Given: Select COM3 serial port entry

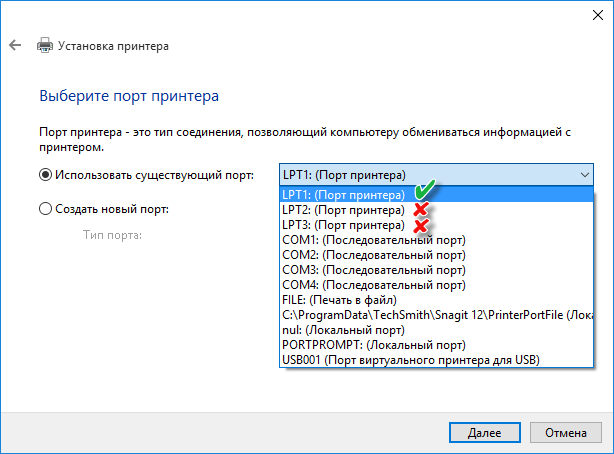Looking at the screenshot, I should pos(373,270).
